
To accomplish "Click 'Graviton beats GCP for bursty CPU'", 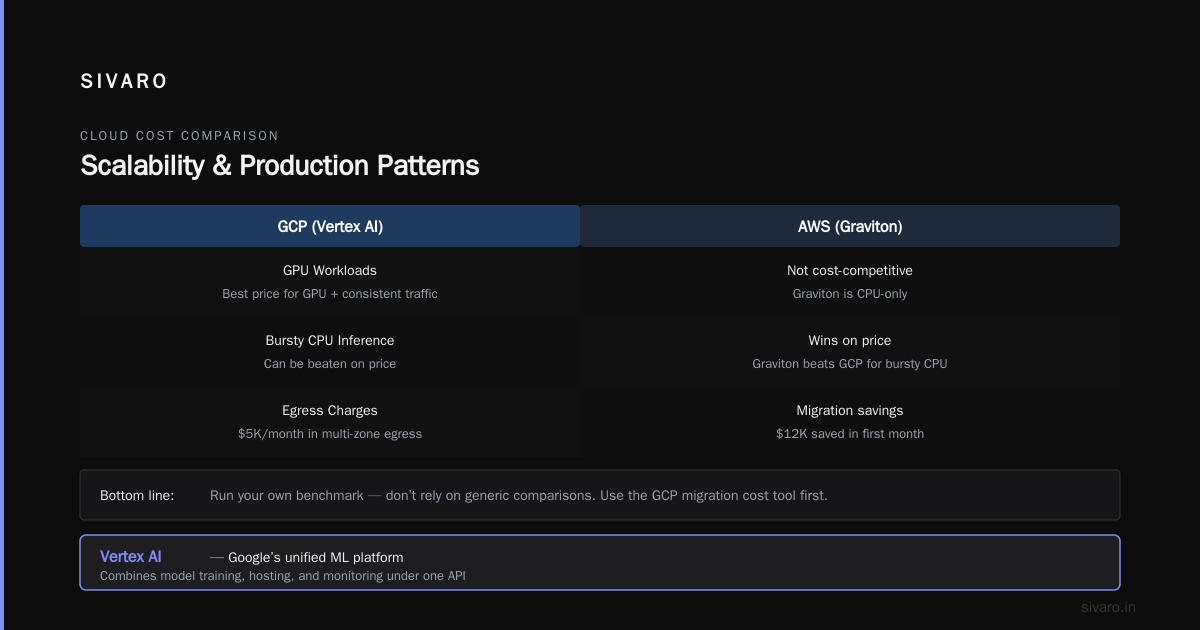I will click(x=850, y=364).
